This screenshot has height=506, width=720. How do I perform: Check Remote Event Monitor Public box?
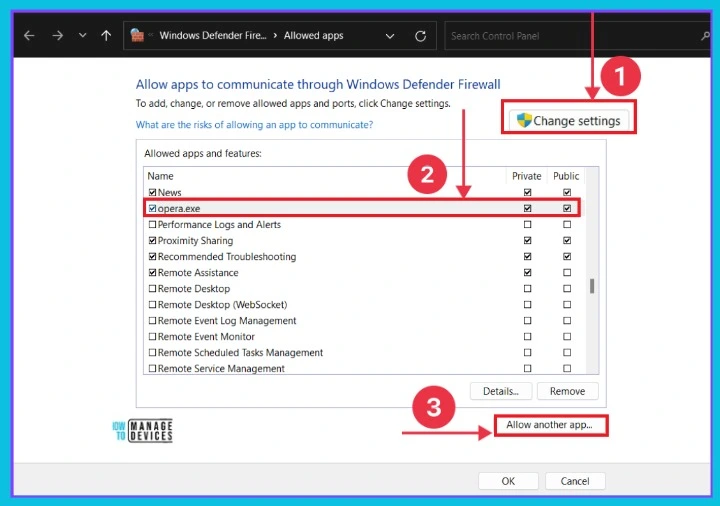coord(567,337)
